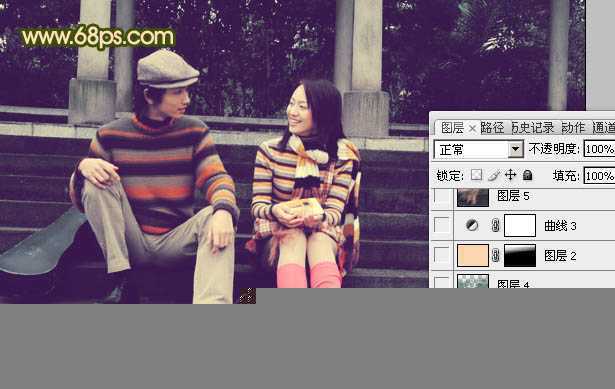Select the 图层 4 layer thumbnail

(473, 281)
